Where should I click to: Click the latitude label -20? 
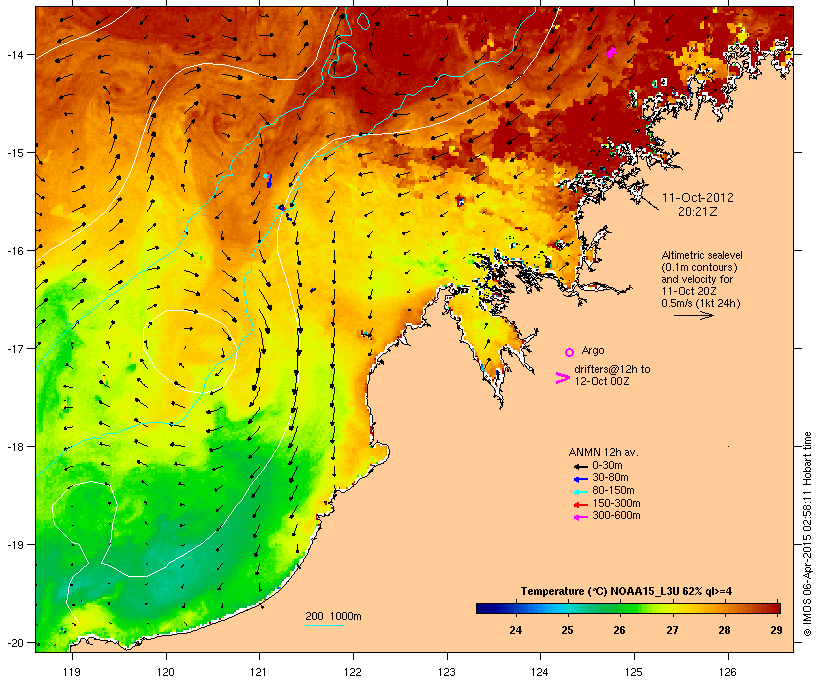point(14,643)
